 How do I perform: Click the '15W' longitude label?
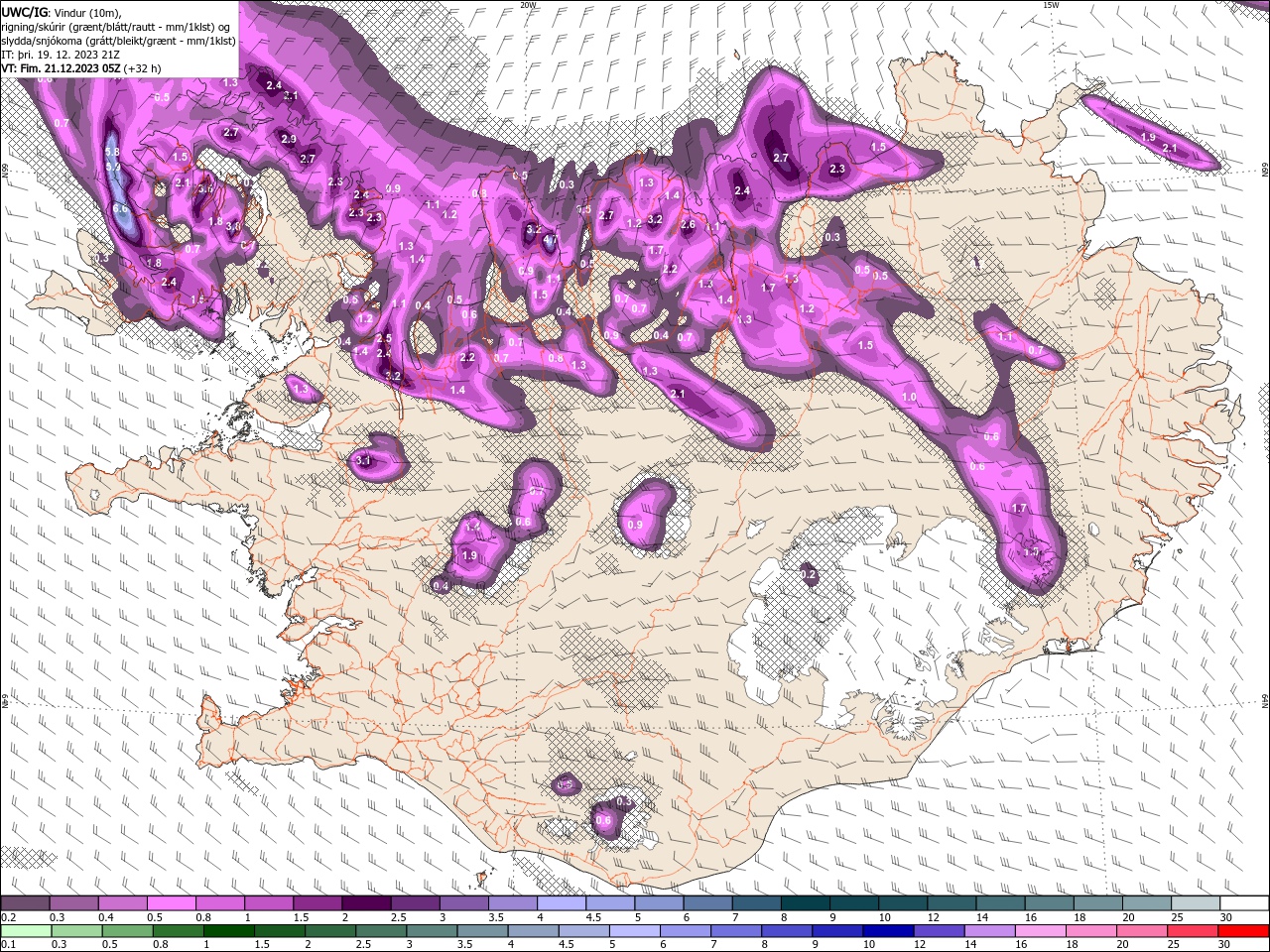tap(1052, 5)
